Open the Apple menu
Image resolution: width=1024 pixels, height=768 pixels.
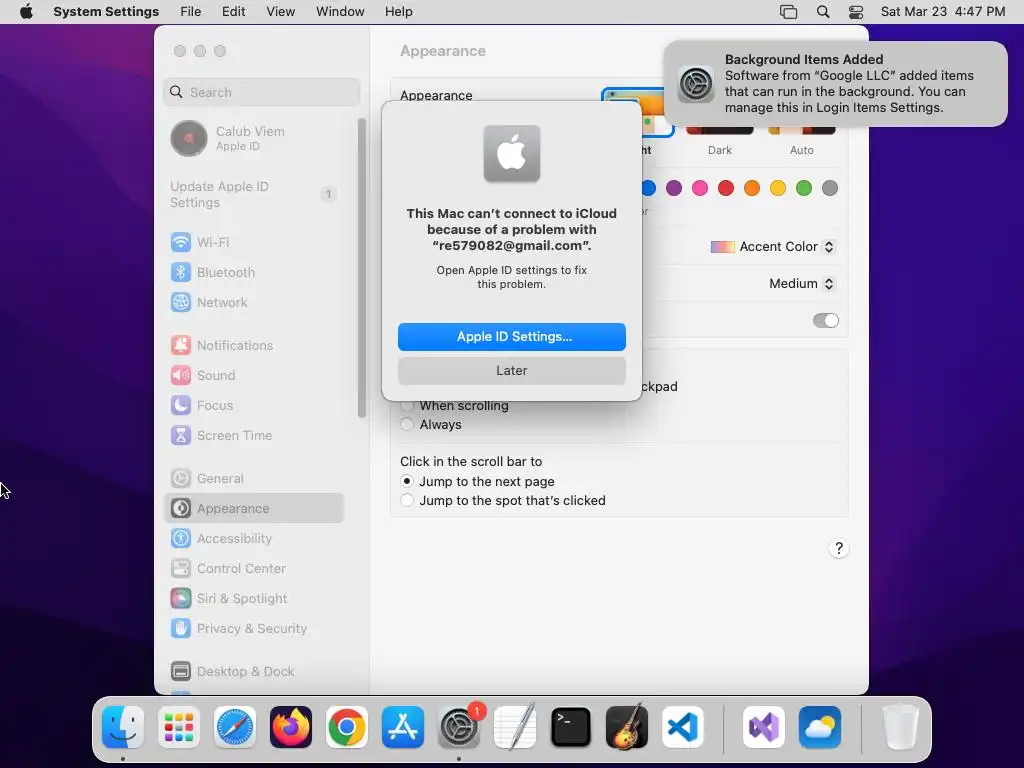26,12
